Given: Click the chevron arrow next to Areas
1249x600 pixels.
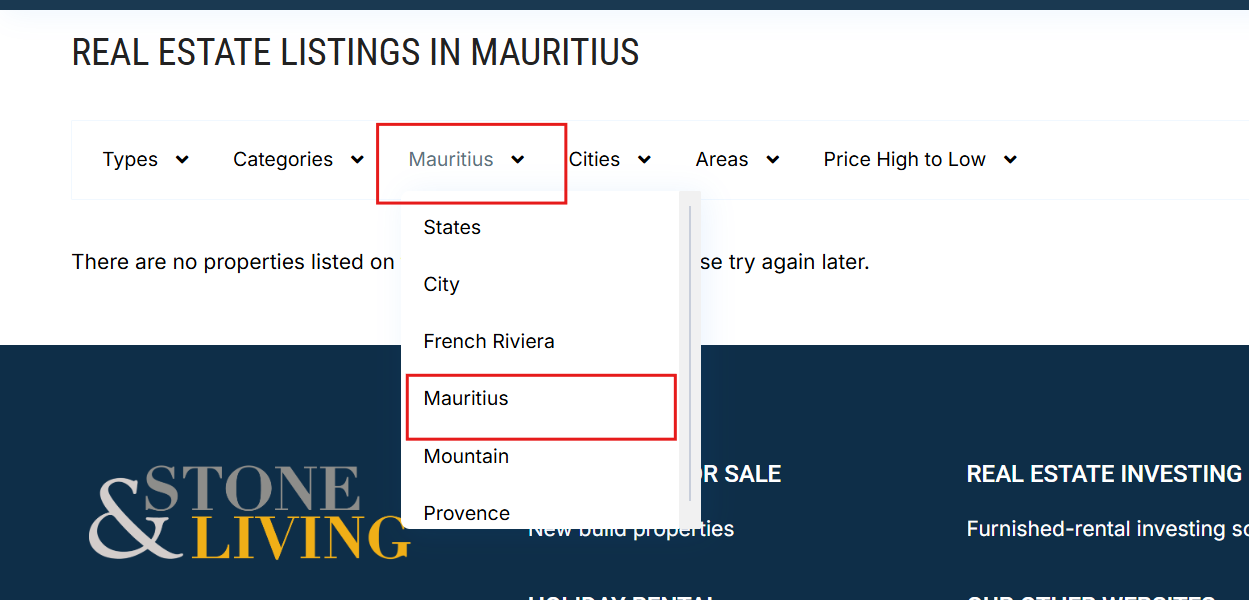Looking at the screenshot, I should point(772,160).
